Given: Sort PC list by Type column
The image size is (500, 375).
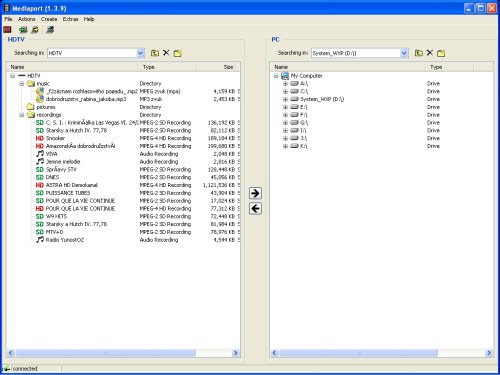Looking at the screenshot, I should 450,67.
